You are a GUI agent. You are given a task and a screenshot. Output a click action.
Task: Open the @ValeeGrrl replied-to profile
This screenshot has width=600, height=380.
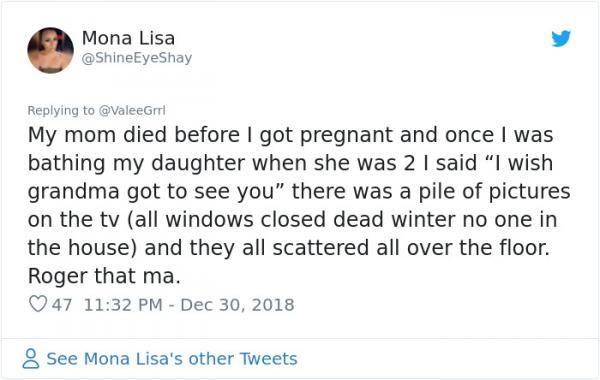point(132,110)
